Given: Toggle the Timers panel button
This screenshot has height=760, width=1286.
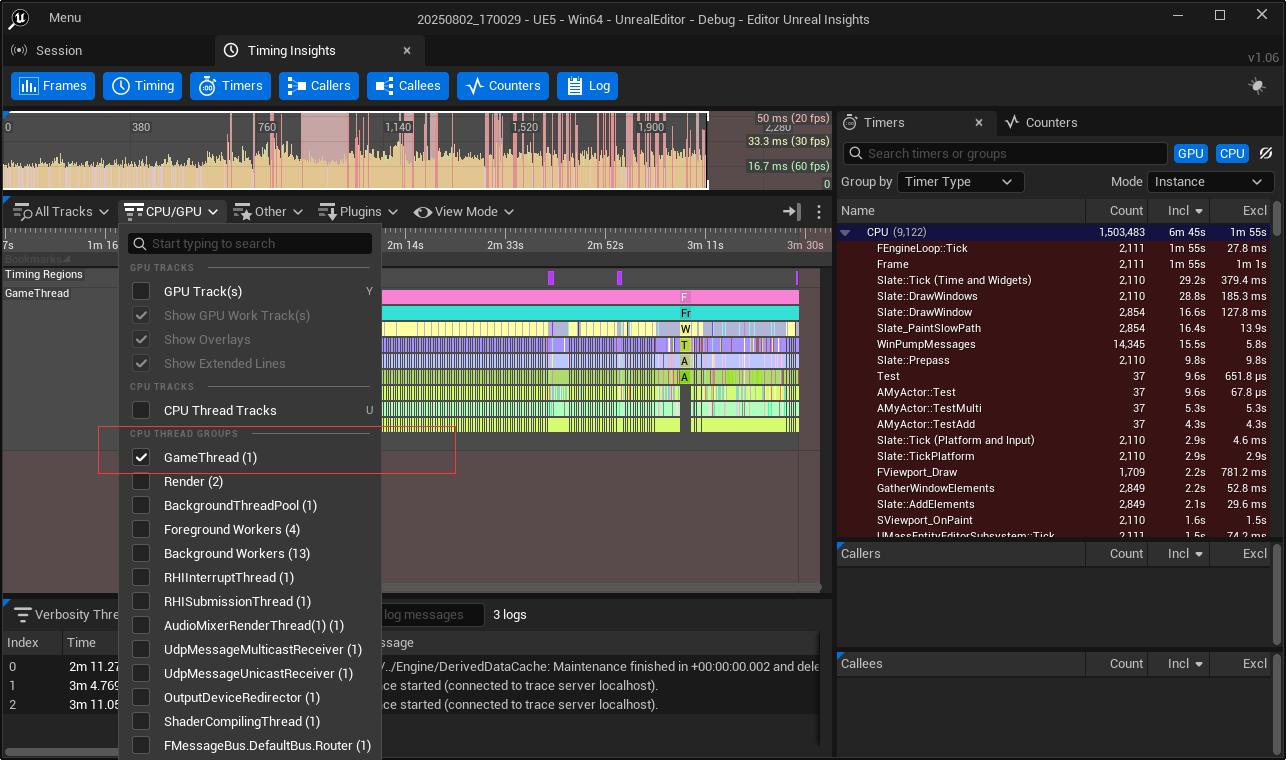Looking at the screenshot, I should (230, 86).
